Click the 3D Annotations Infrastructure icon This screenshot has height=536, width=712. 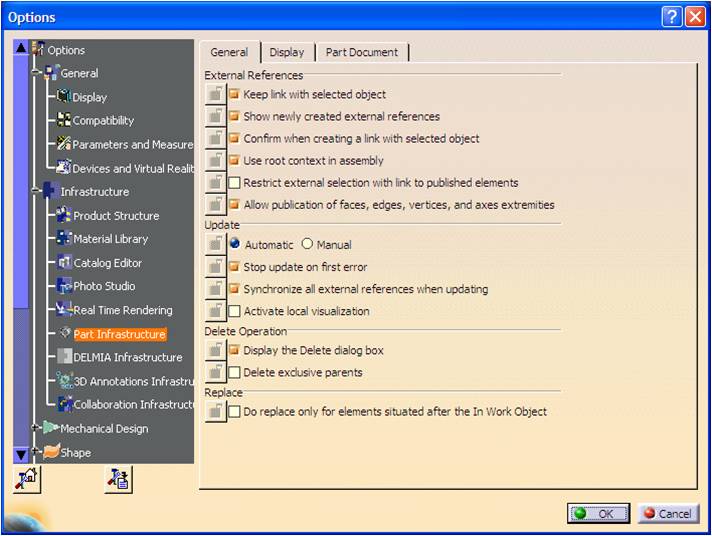(64, 381)
